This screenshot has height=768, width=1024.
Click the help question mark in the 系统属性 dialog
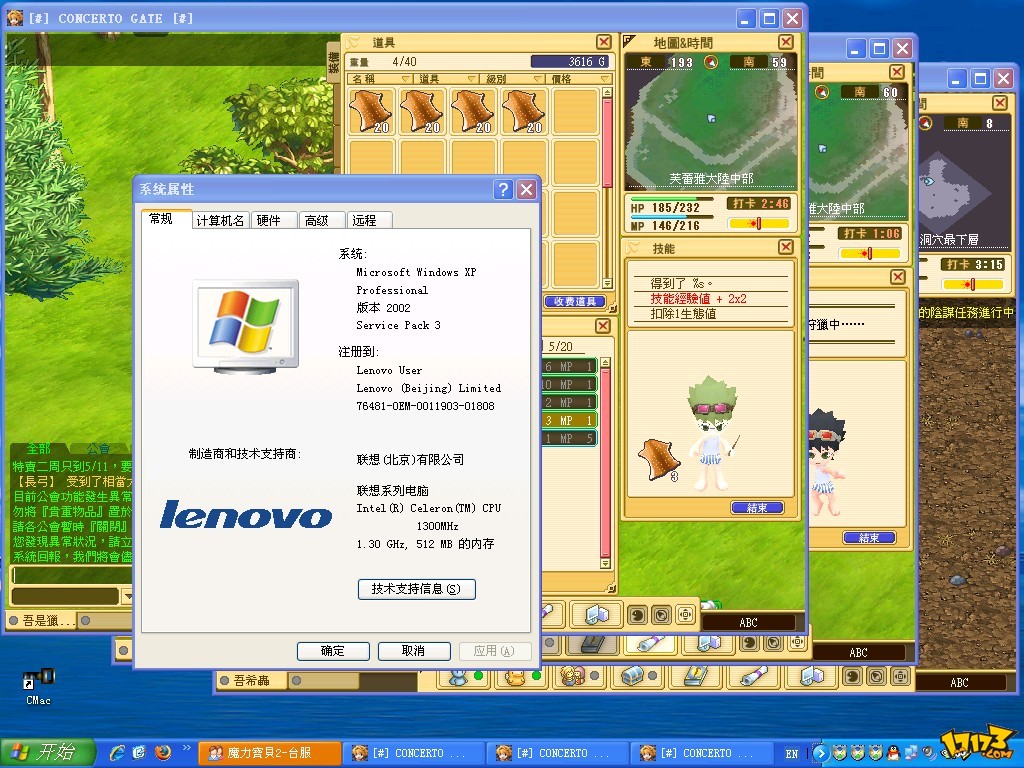503,189
